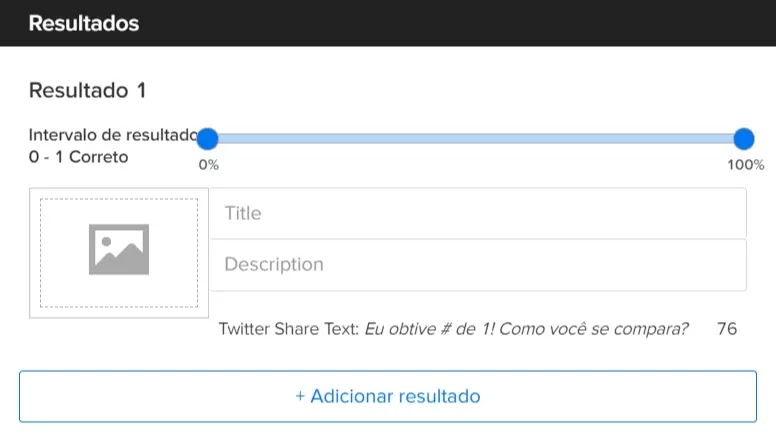Click the character counter showing 76
The width and height of the screenshot is (776, 441).
tap(727, 329)
